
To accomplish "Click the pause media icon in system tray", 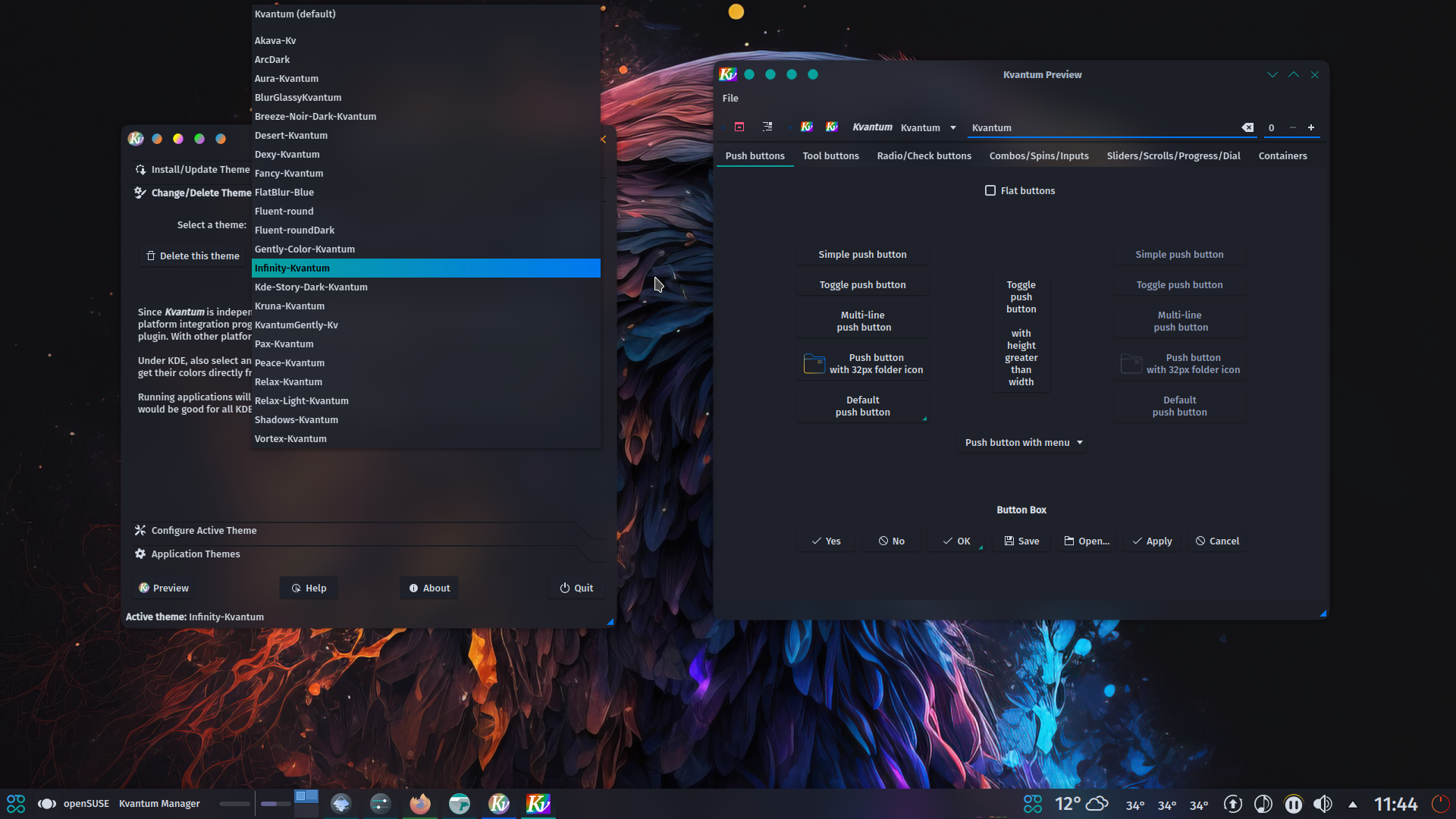I will click(x=1293, y=804).
